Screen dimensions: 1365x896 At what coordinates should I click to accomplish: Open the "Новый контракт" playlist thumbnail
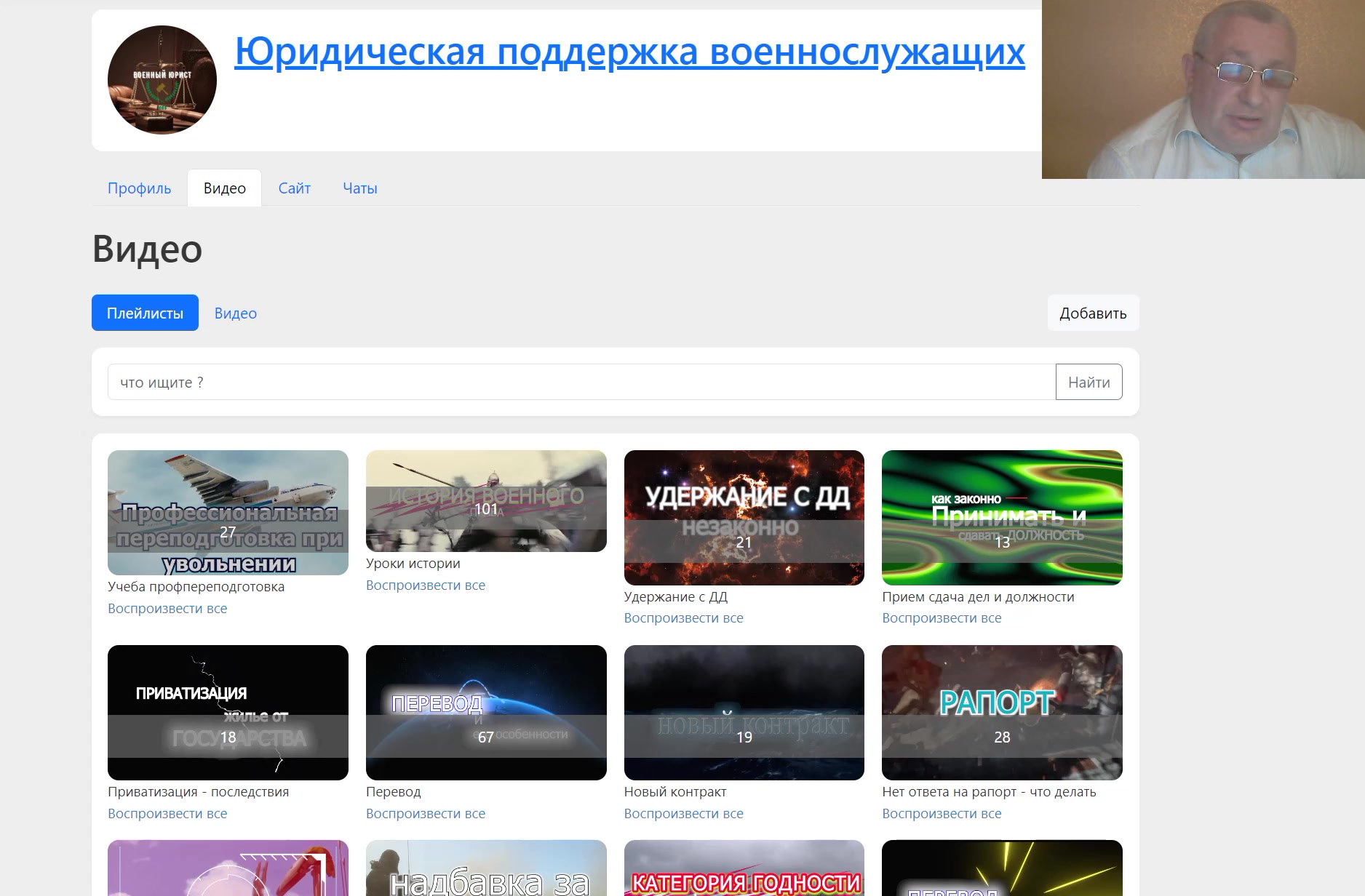point(744,713)
